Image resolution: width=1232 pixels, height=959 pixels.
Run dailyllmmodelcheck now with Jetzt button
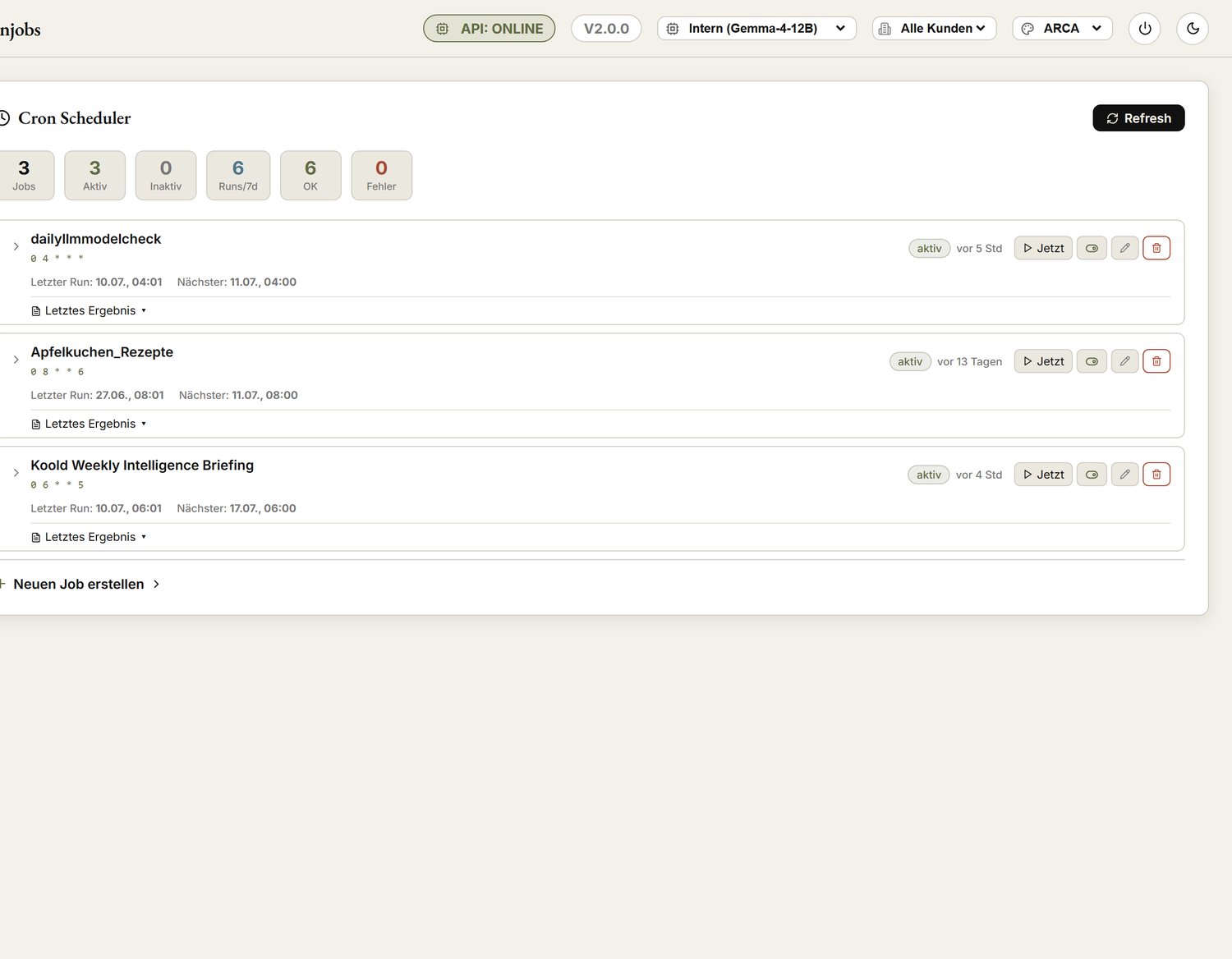(1043, 248)
